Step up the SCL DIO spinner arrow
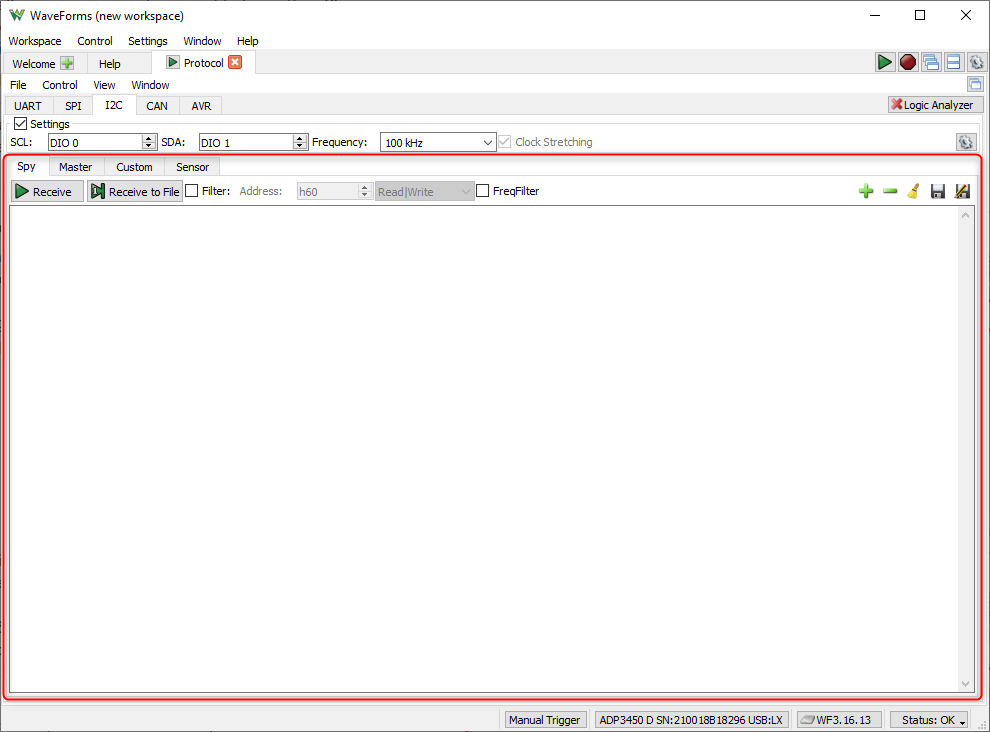 pyautogui.click(x=149, y=138)
